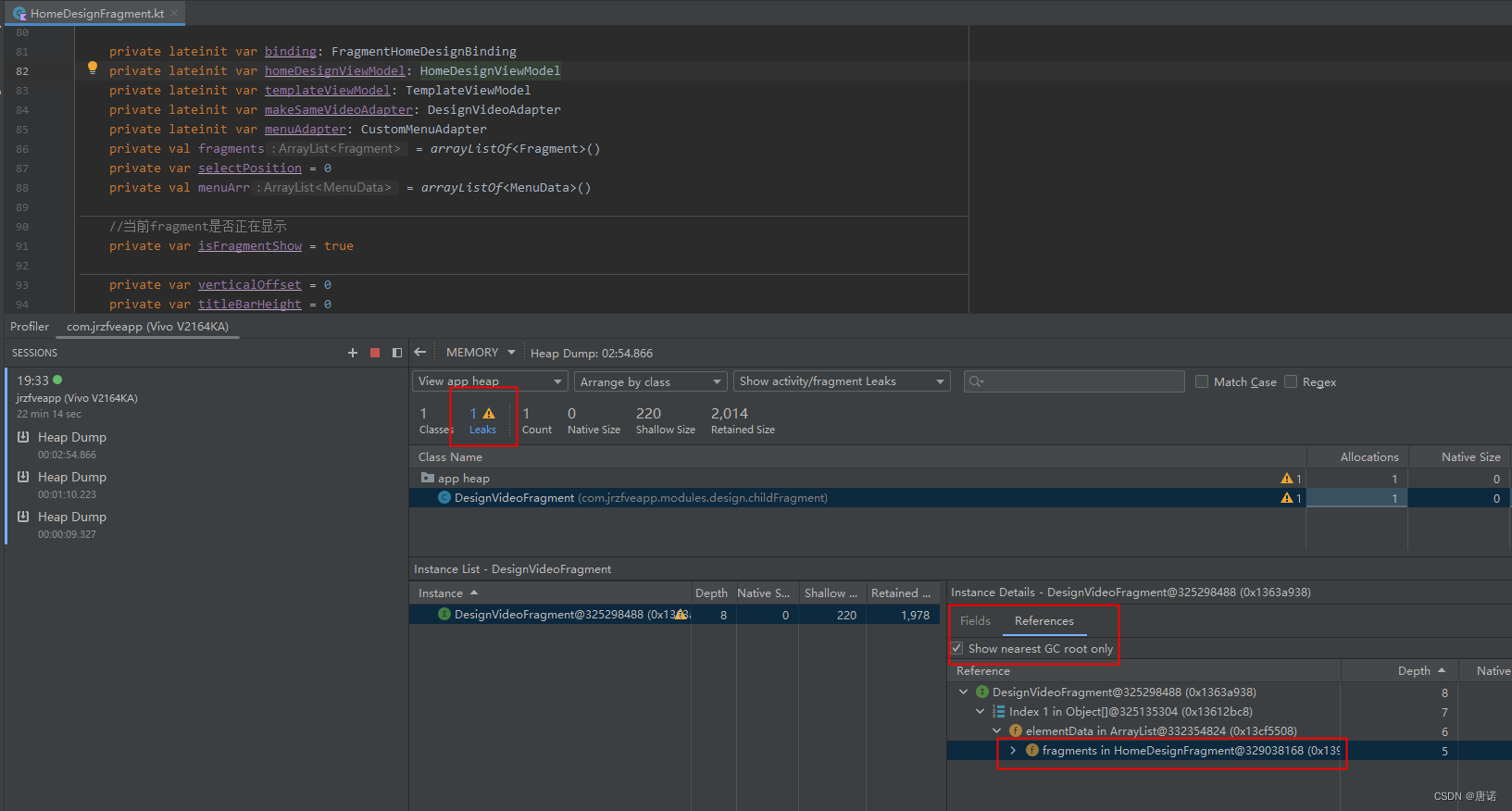Expand the fragments in HomeDesignFragment node
Image resolution: width=1512 pixels, height=811 pixels.
1014,750
